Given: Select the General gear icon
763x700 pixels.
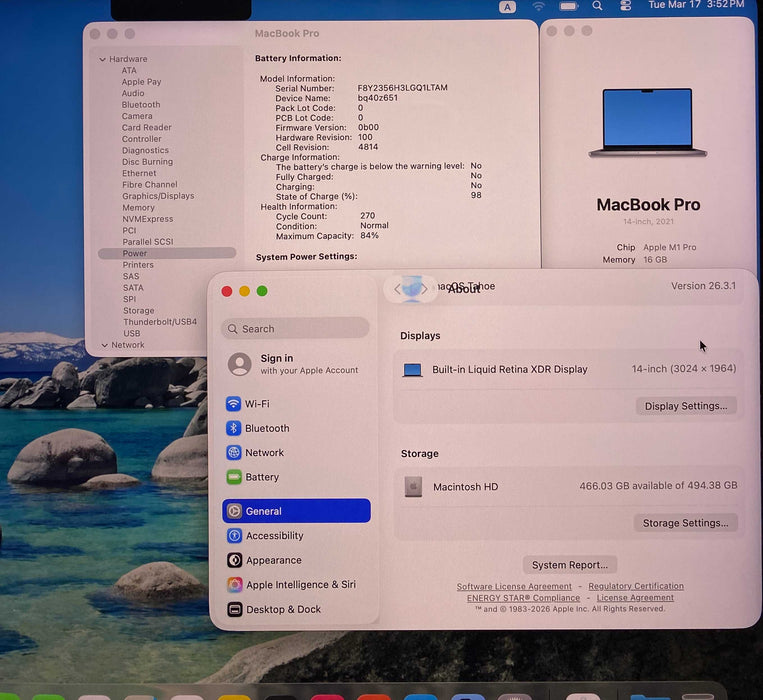Looking at the screenshot, I should [x=234, y=511].
